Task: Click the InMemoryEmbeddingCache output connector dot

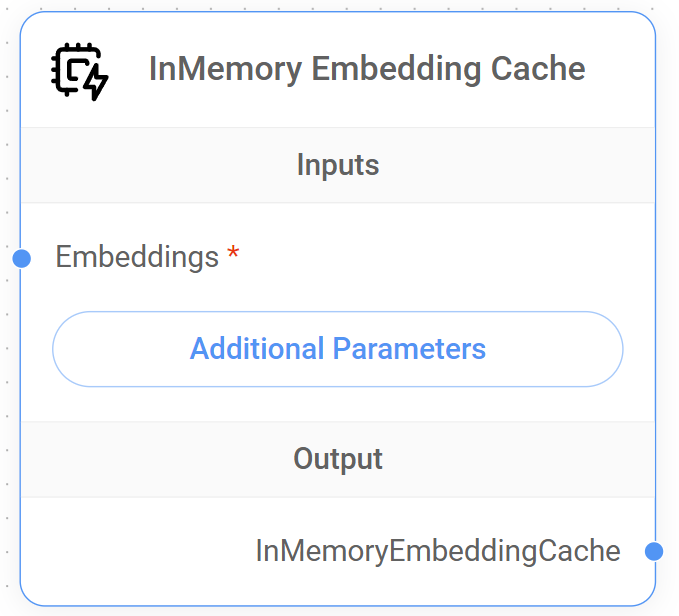Action: click(x=654, y=551)
